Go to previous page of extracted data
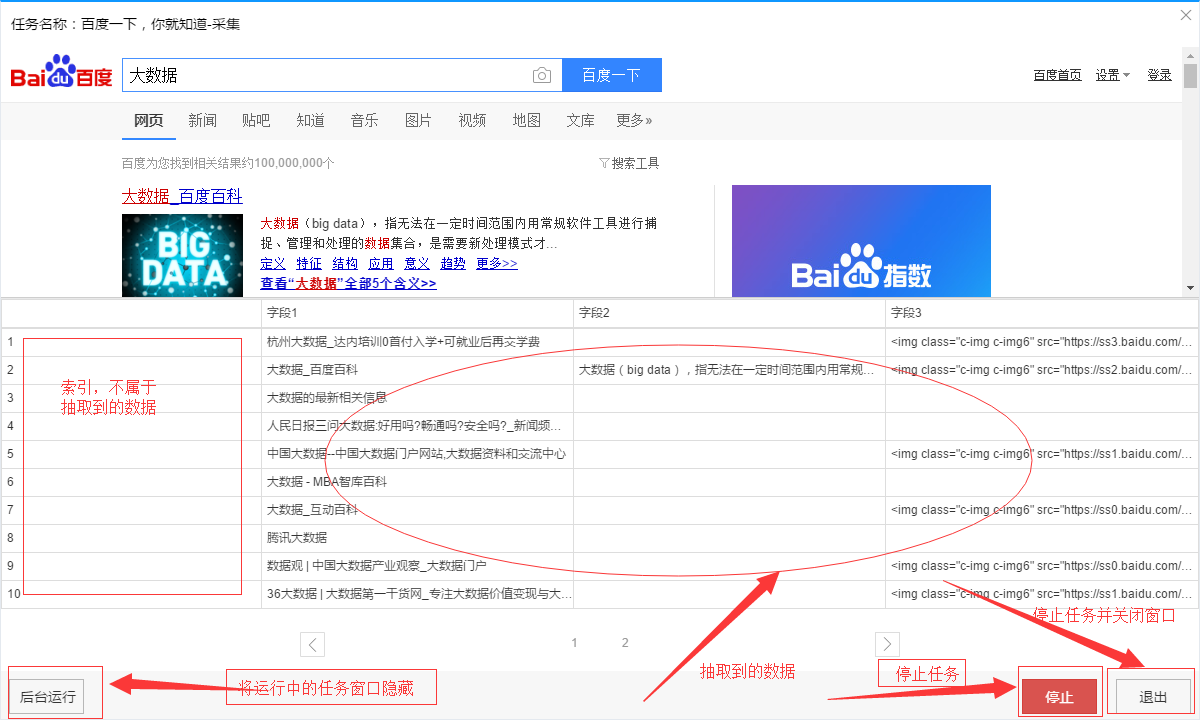Screen dimensions: 1200x720 pos(312,644)
